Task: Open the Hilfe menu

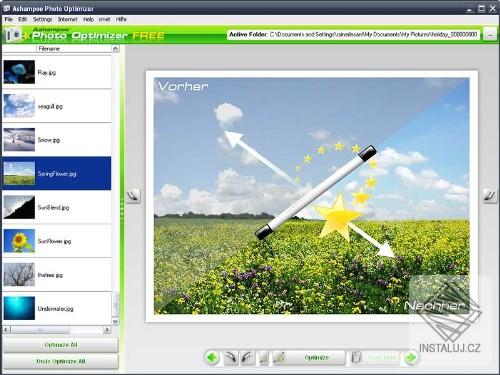Action: click(x=121, y=19)
